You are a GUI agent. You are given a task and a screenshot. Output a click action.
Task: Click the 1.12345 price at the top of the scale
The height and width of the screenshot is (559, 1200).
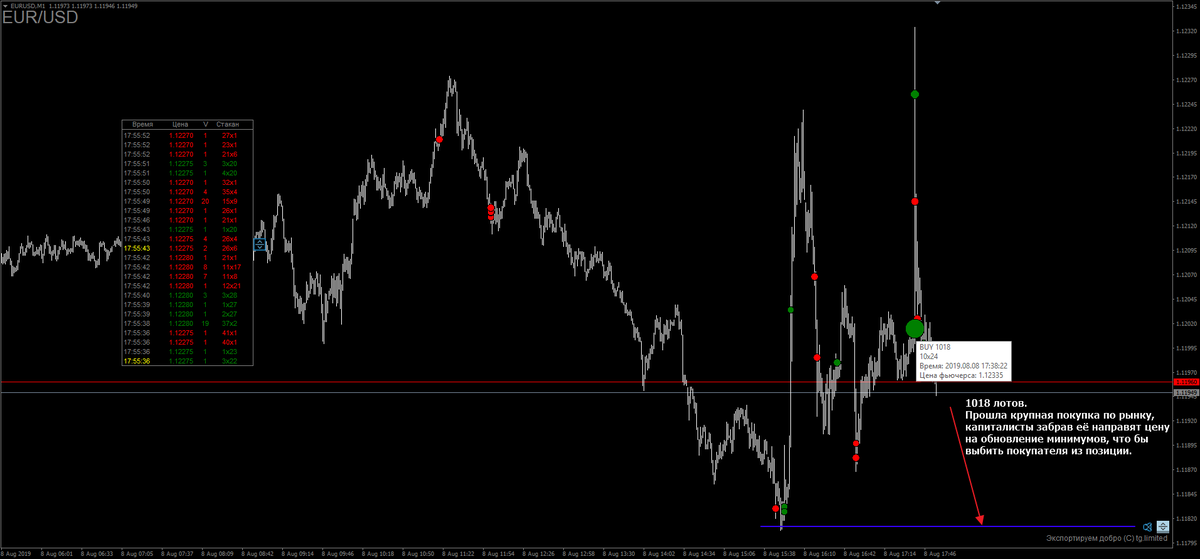point(1186,7)
